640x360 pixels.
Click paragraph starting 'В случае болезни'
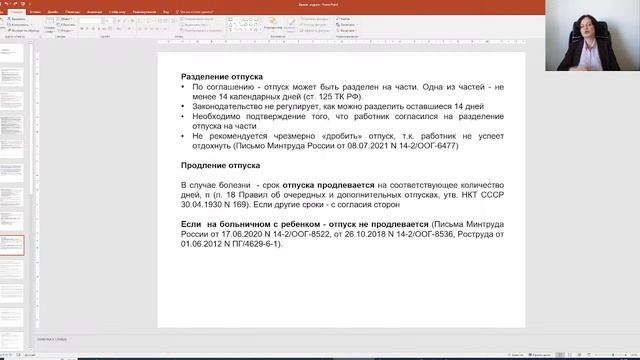(x=342, y=195)
